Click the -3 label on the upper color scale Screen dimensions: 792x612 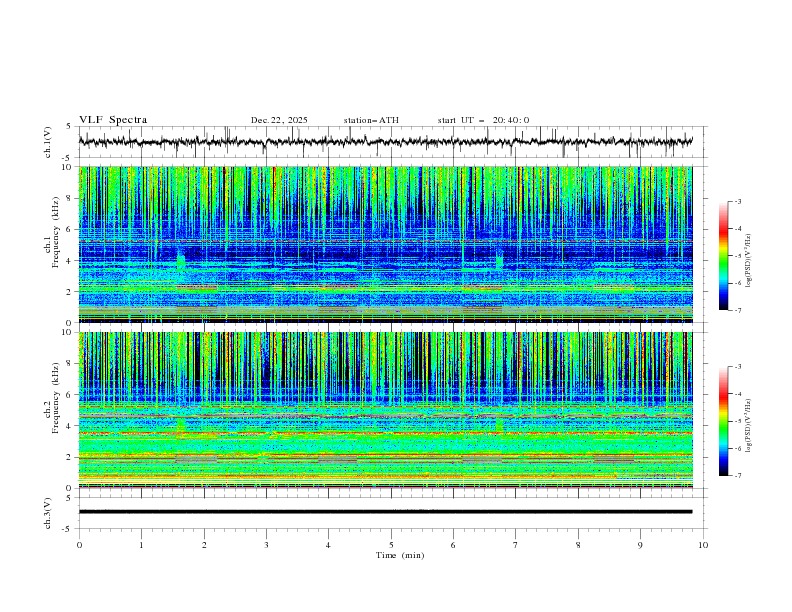point(737,202)
